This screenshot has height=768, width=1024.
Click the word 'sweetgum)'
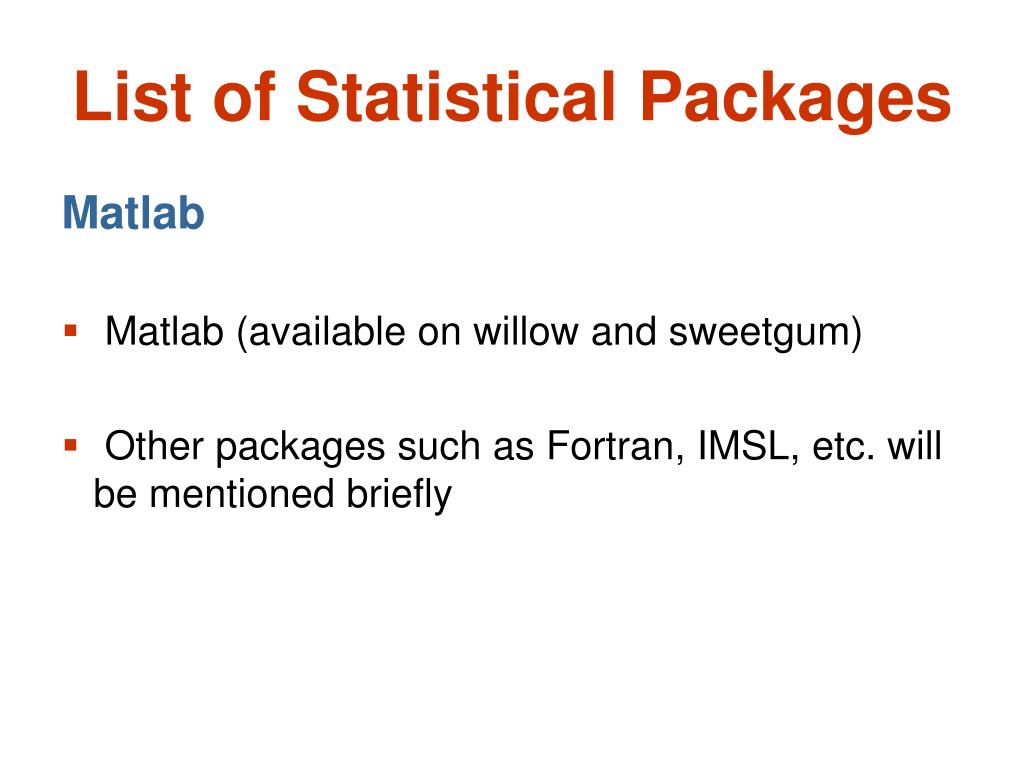pos(765,334)
